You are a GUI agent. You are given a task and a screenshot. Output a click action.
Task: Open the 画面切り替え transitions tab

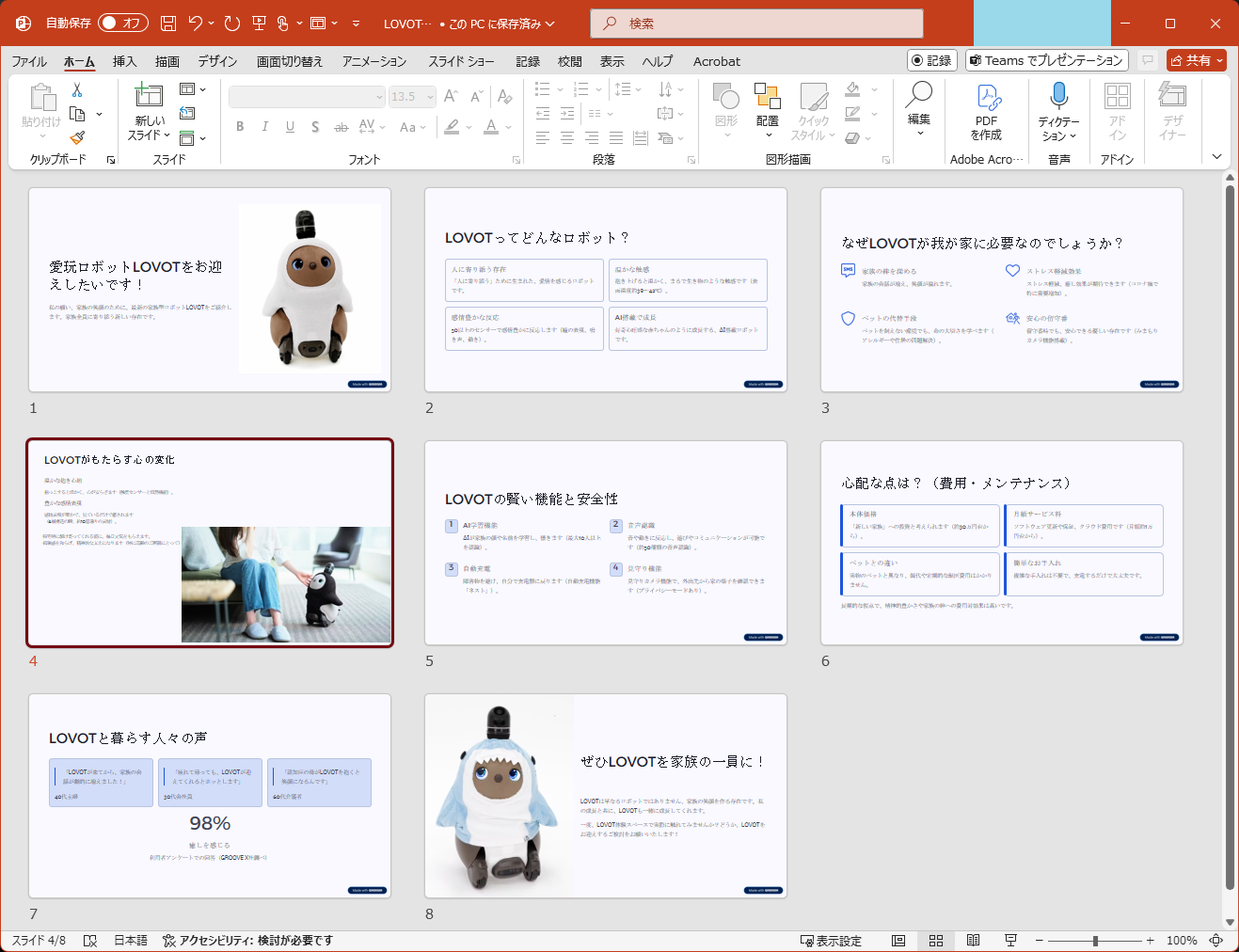click(x=290, y=61)
